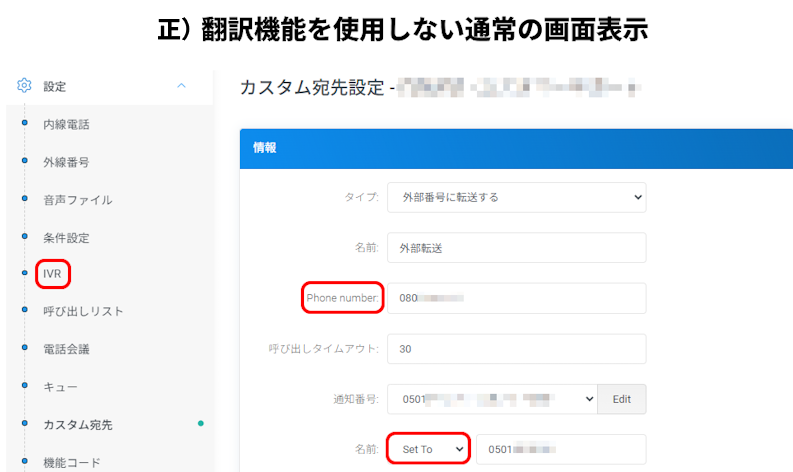Focus the 呼び出しタイムアウト field
Image resolution: width=793 pixels, height=472 pixels.
516,349
